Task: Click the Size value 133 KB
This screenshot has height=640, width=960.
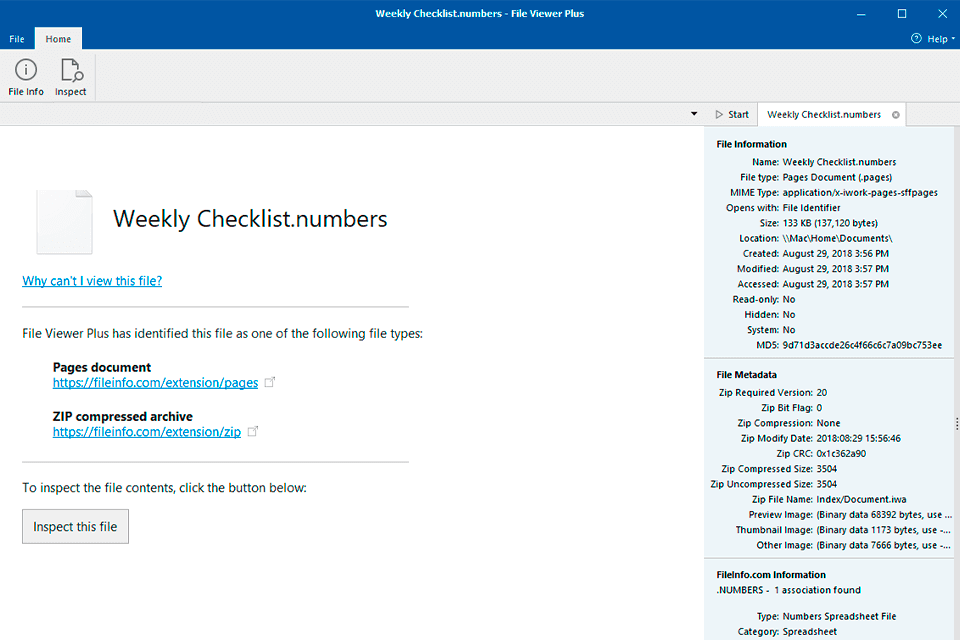Action: point(830,223)
